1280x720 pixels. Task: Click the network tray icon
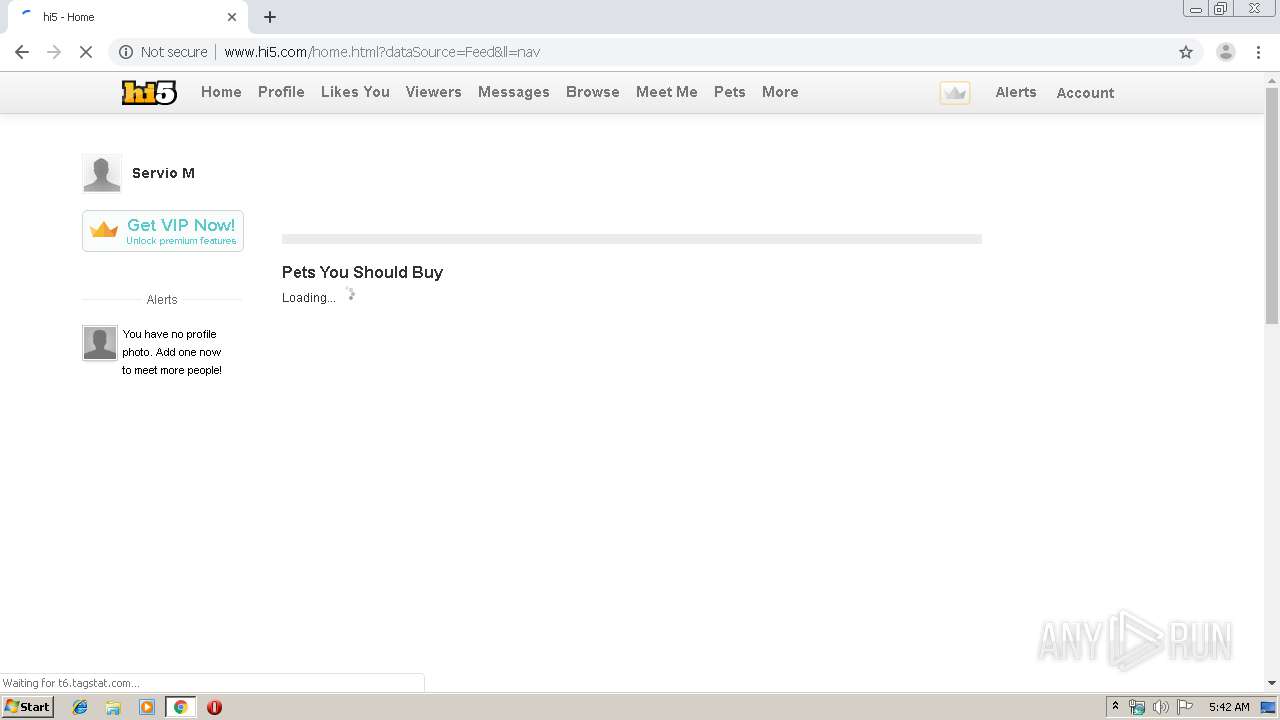point(1137,707)
